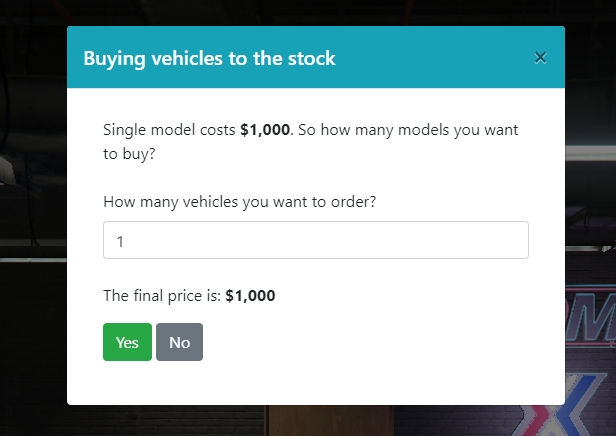The width and height of the screenshot is (616, 436).
Task: Confirm the order with Yes
Action: pyautogui.click(x=127, y=342)
